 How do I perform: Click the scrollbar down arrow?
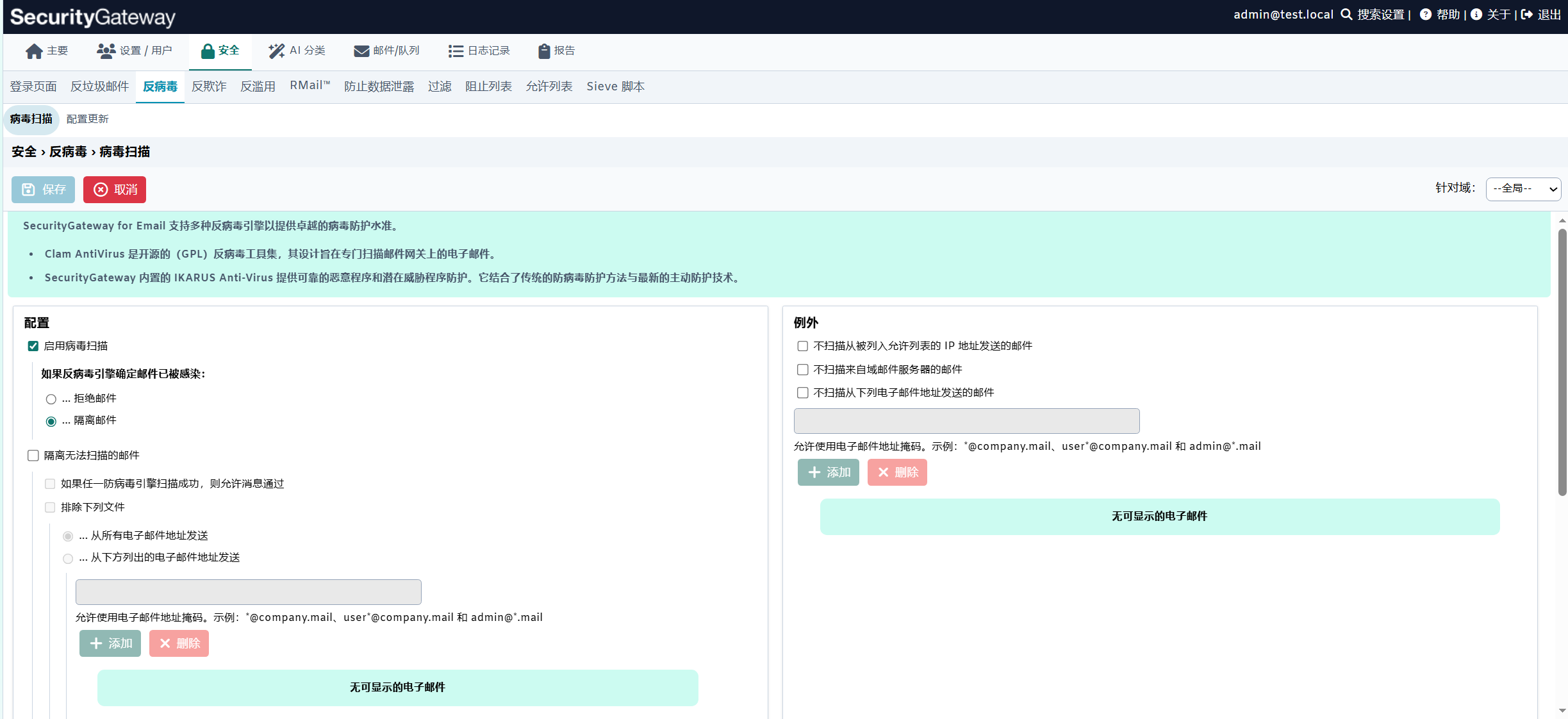click(1562, 710)
